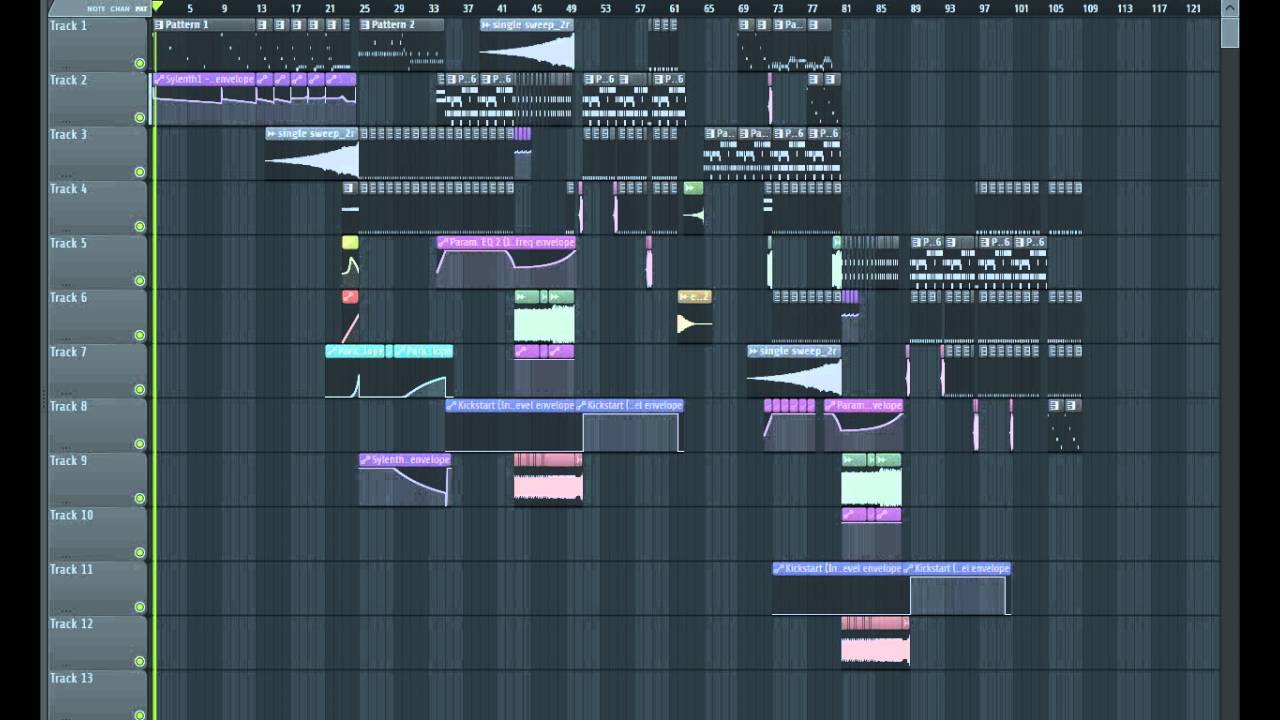Click icon of small green audio clip, Track 4
Image resolution: width=1280 pixels, height=720 pixels.
coord(690,188)
